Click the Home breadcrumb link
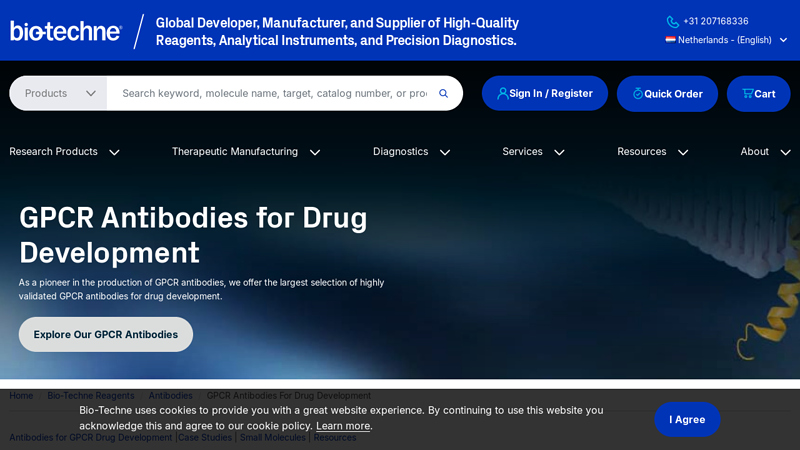Screen dimensions: 800x450 [x=21, y=395]
